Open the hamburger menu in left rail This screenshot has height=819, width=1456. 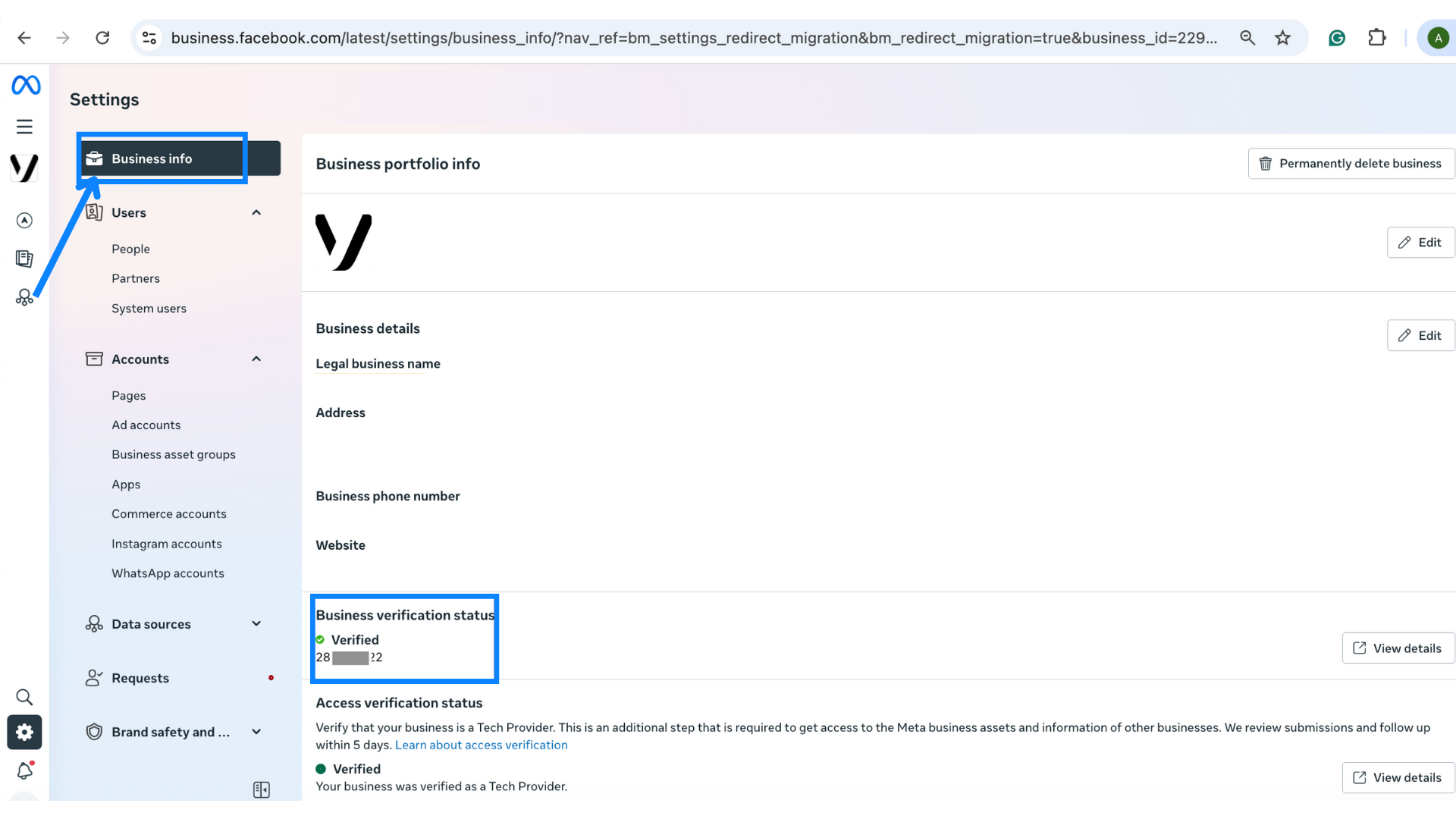[x=24, y=127]
